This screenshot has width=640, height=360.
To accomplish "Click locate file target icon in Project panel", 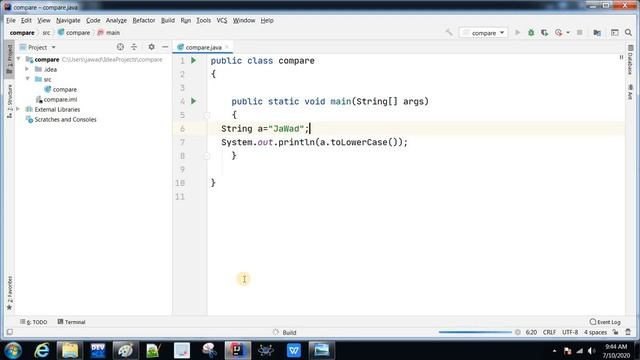I will coord(120,47).
